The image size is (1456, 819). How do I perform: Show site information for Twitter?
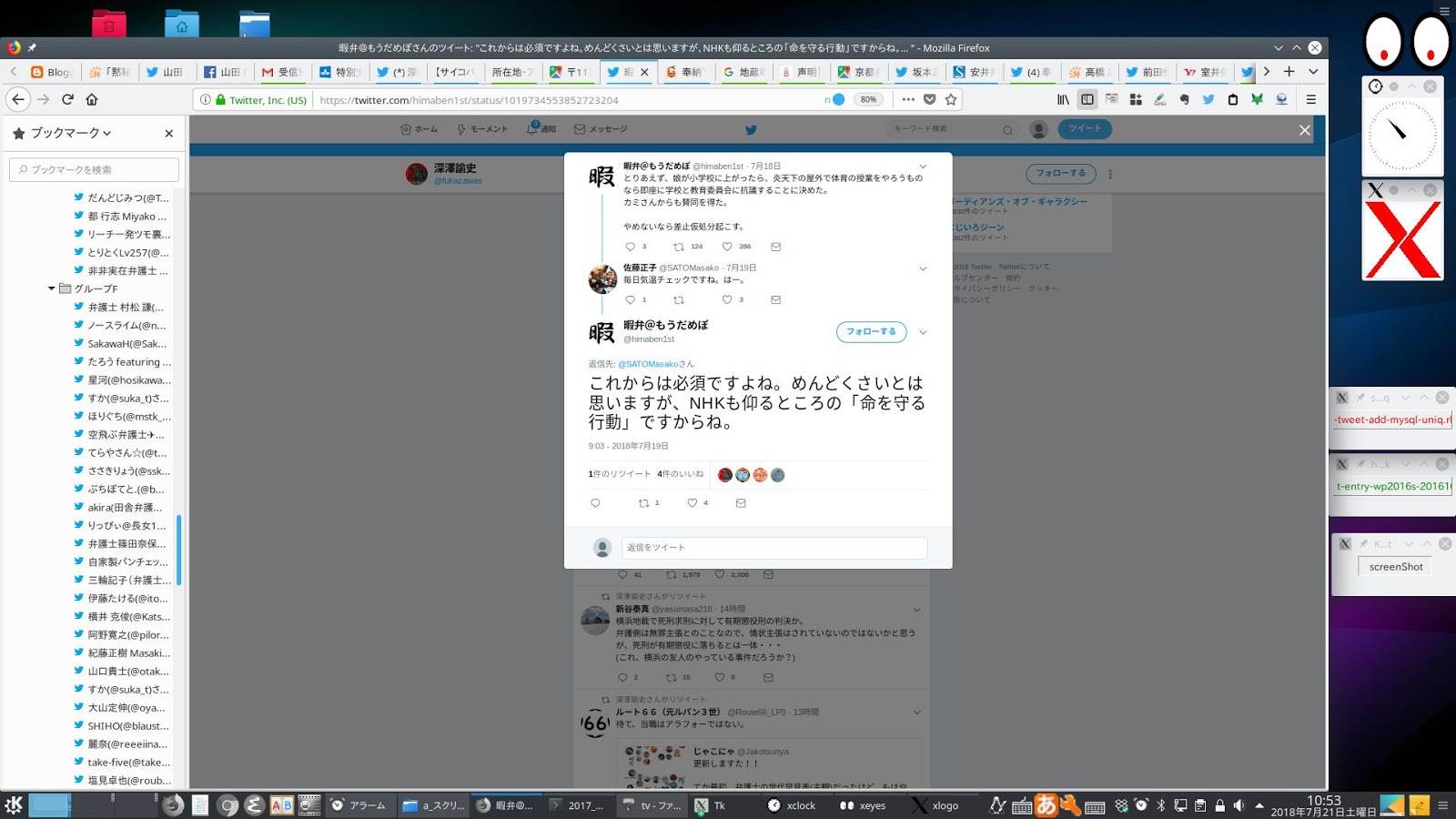(206, 99)
